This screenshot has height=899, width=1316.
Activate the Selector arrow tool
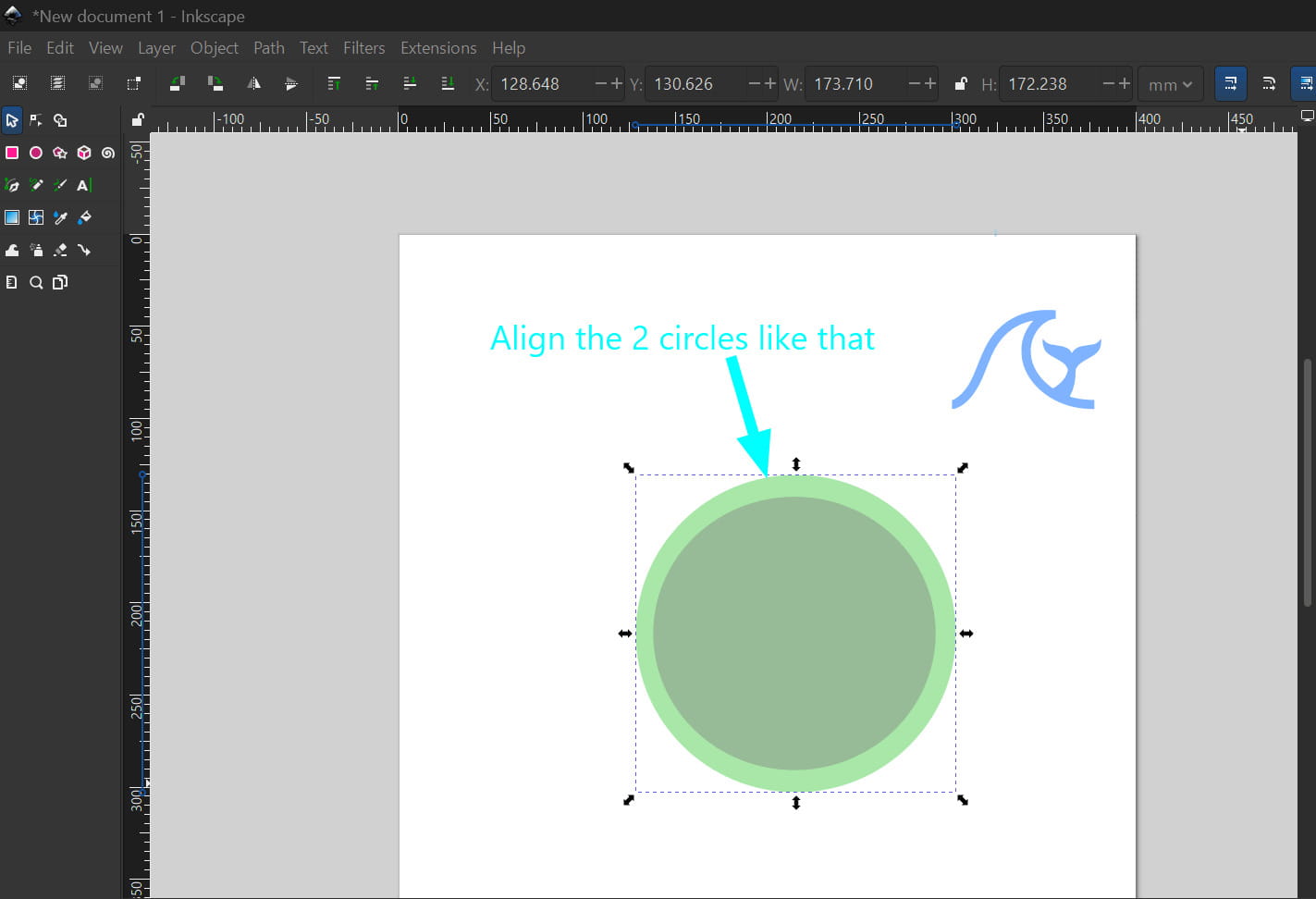click(12, 120)
